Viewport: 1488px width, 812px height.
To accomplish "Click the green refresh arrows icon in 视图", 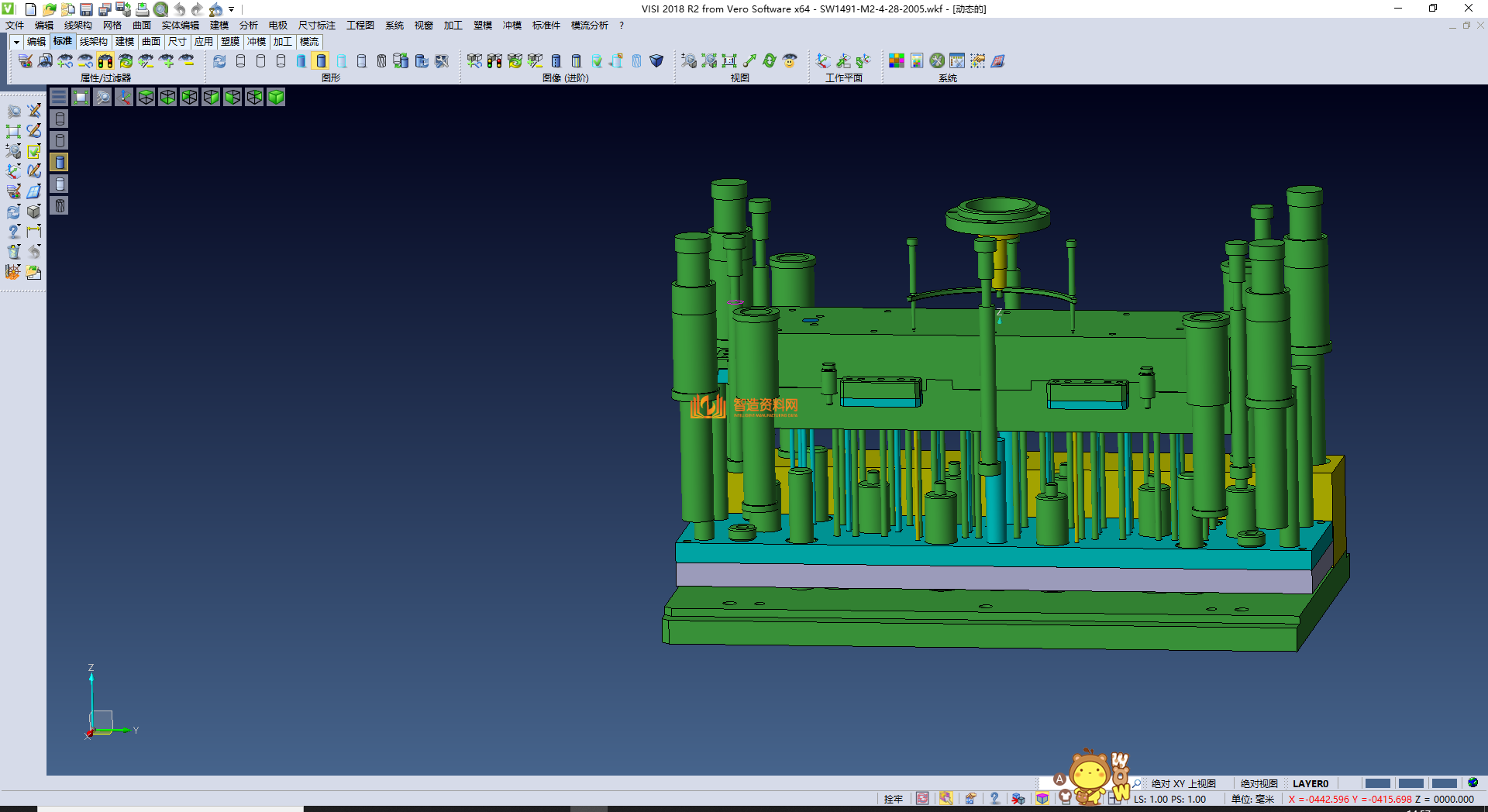I will coord(770,61).
